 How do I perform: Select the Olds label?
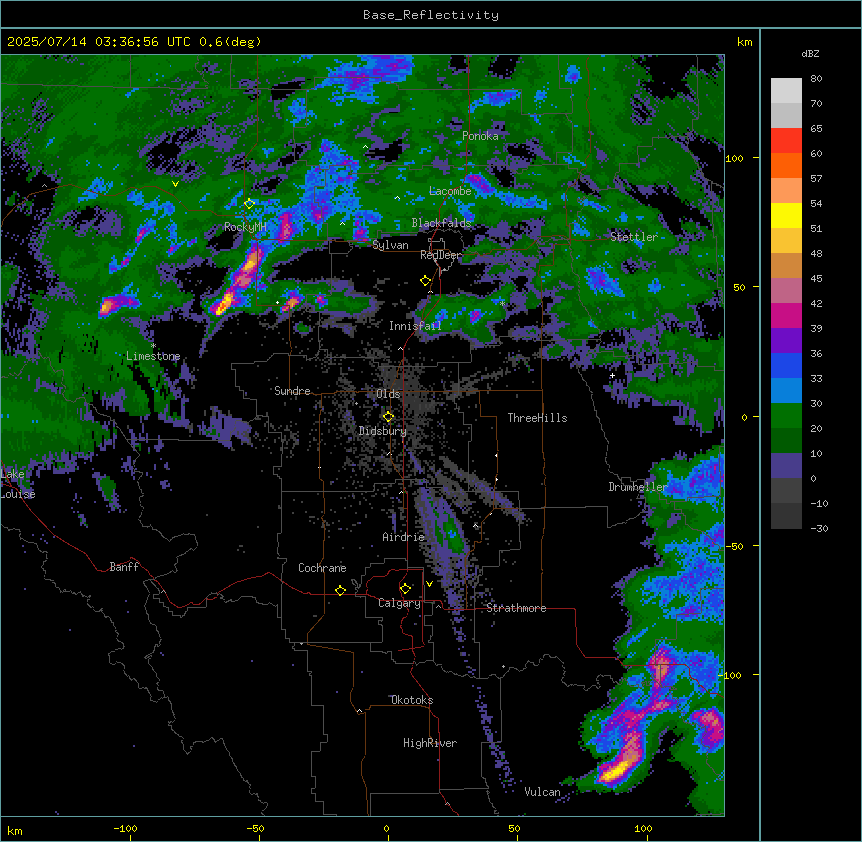pyautogui.click(x=388, y=394)
